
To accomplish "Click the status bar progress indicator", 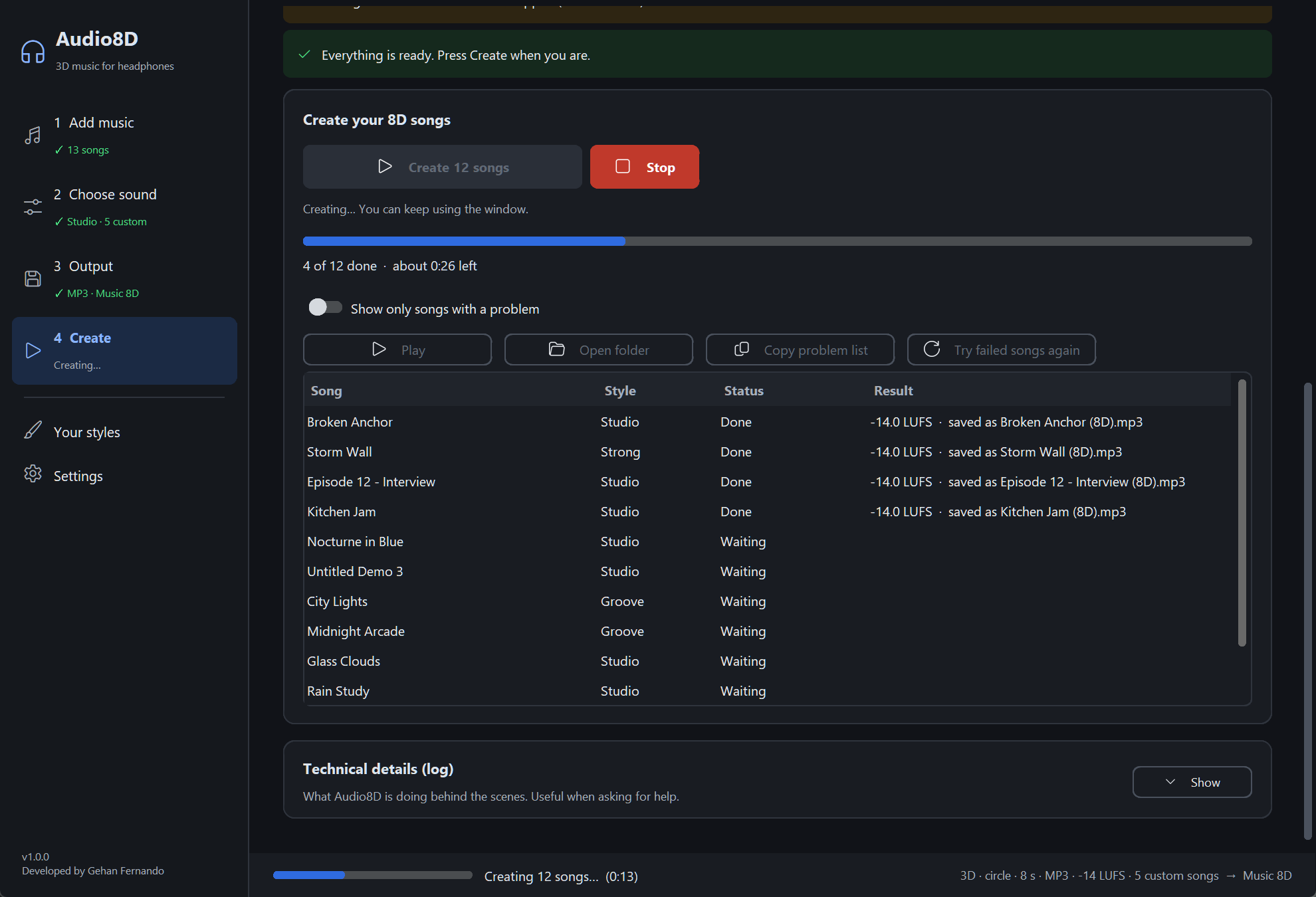I will [372, 875].
